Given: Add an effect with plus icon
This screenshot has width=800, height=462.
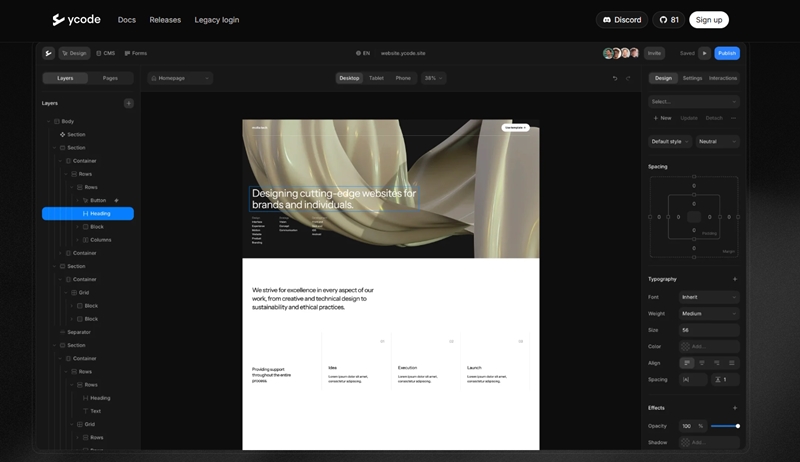Looking at the screenshot, I should tap(735, 408).
